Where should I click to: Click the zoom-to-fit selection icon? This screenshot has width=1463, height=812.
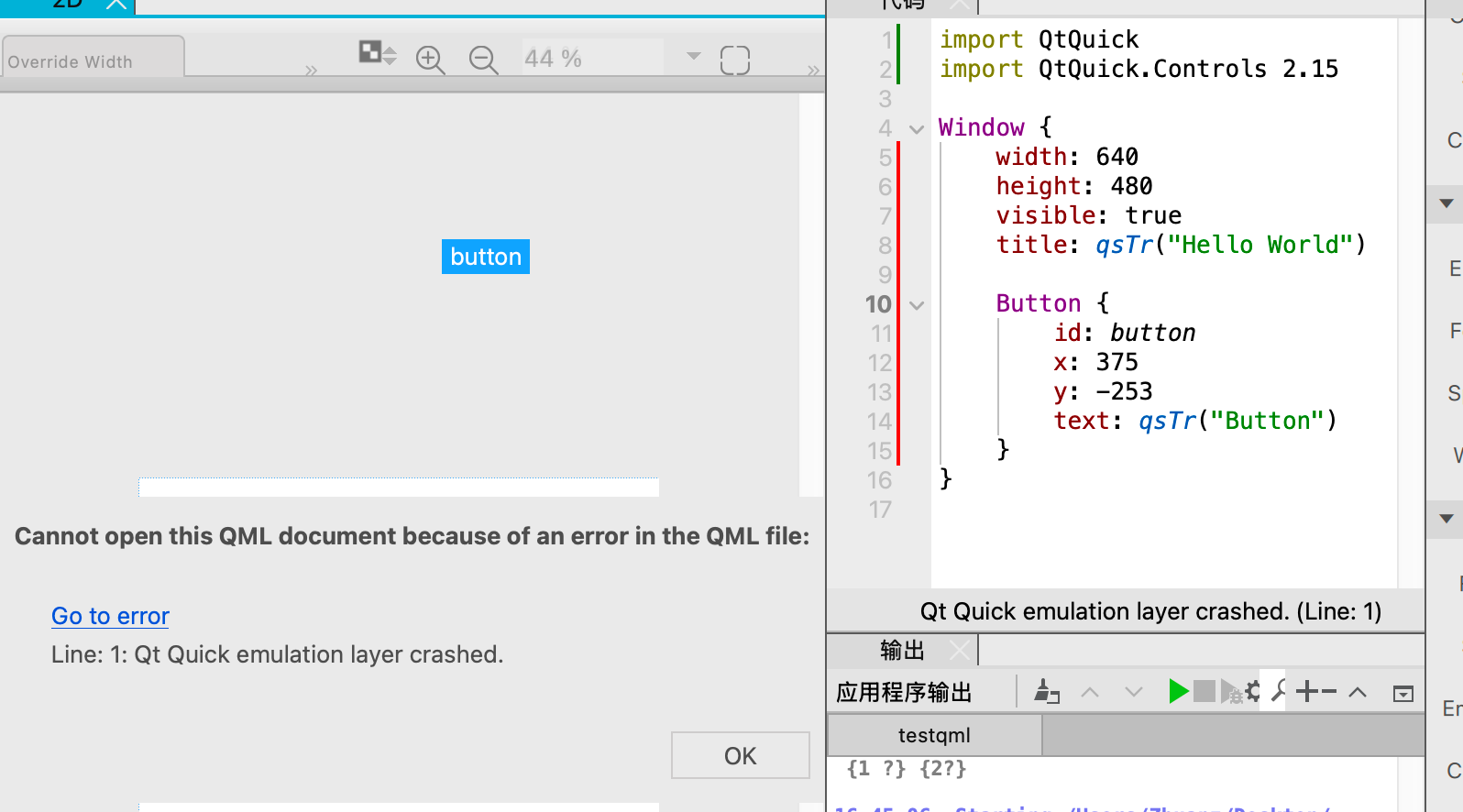point(734,60)
